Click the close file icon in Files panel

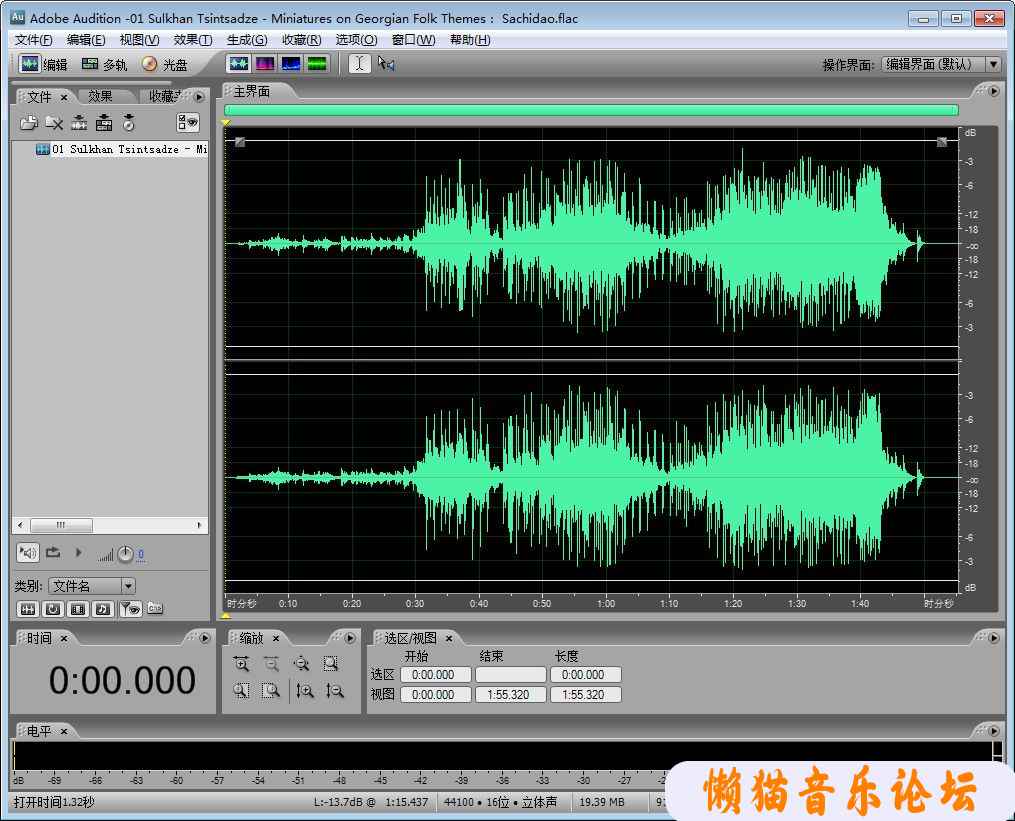point(54,122)
